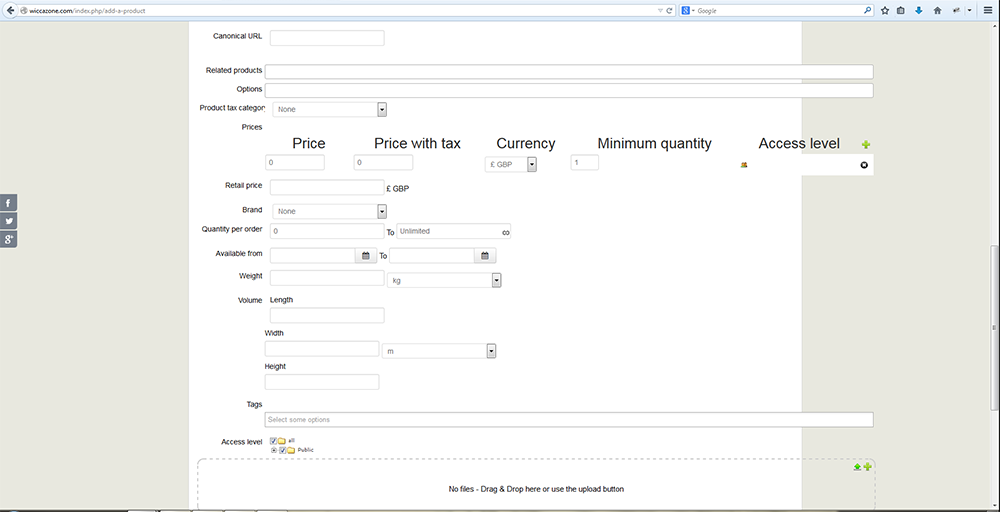The width and height of the screenshot is (1000, 512).
Task: Open the Product tax category dropdown
Action: tap(381, 109)
